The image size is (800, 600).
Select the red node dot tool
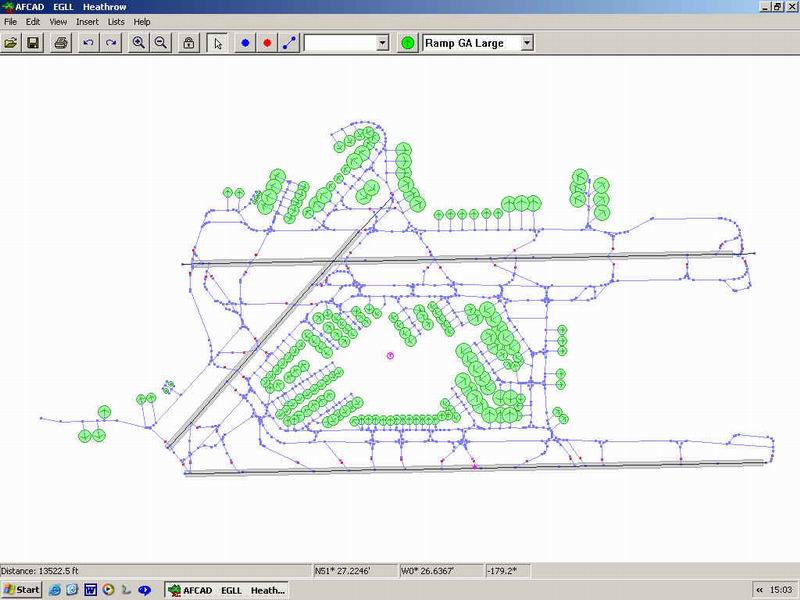pos(267,43)
